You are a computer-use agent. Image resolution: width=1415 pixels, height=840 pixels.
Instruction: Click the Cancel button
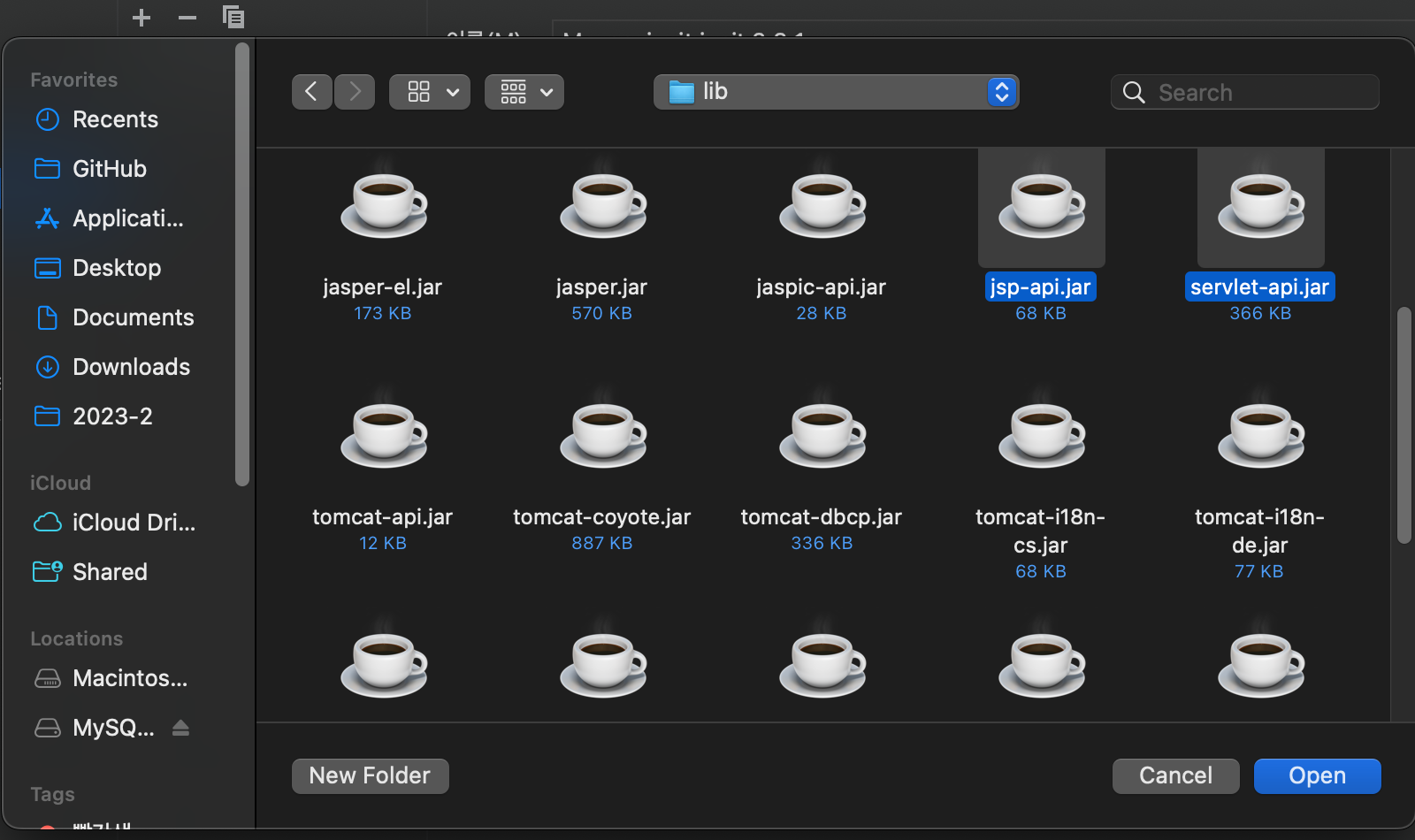[x=1176, y=776]
